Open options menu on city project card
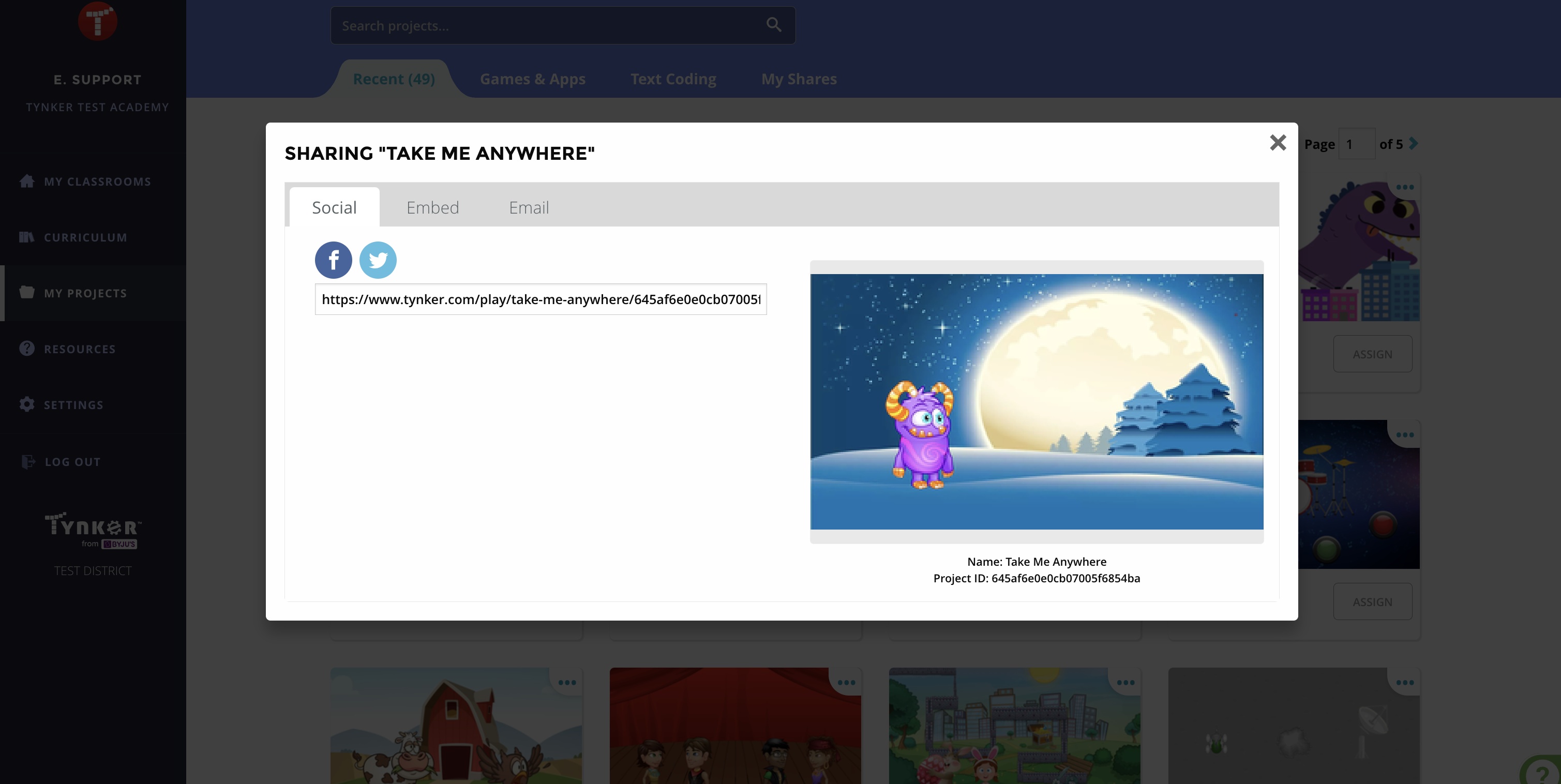This screenshot has height=784, width=1561. point(1126,682)
